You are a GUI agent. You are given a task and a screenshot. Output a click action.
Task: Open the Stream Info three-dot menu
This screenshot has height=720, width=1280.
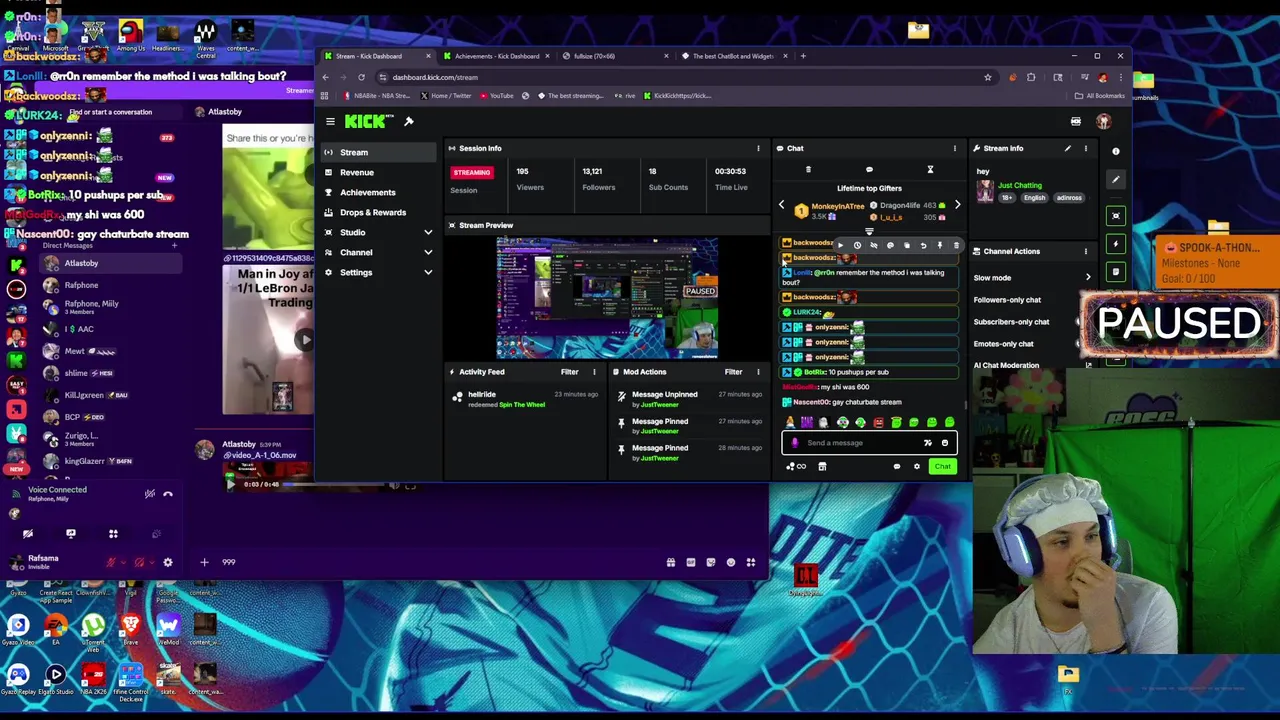coord(1085,148)
